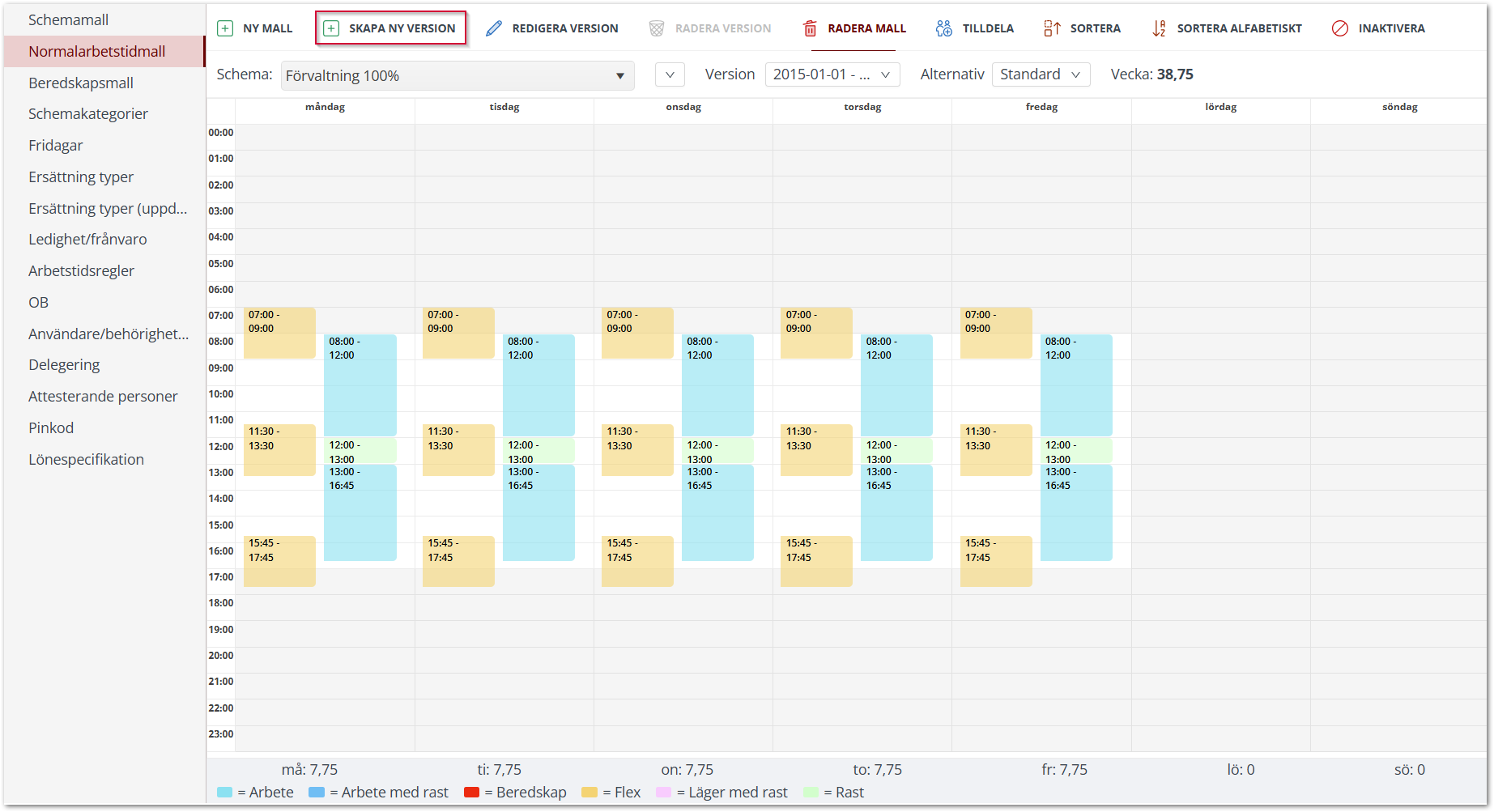
Task: Click the 12:00 time row label
Action: pos(221,447)
